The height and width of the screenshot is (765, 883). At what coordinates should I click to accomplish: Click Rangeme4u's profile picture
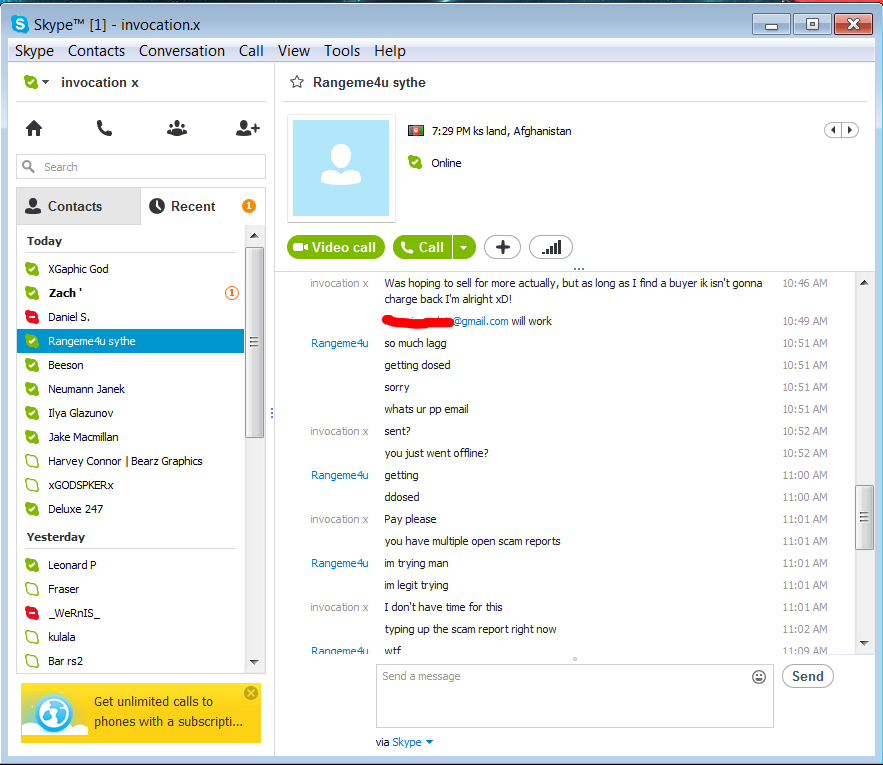click(341, 168)
